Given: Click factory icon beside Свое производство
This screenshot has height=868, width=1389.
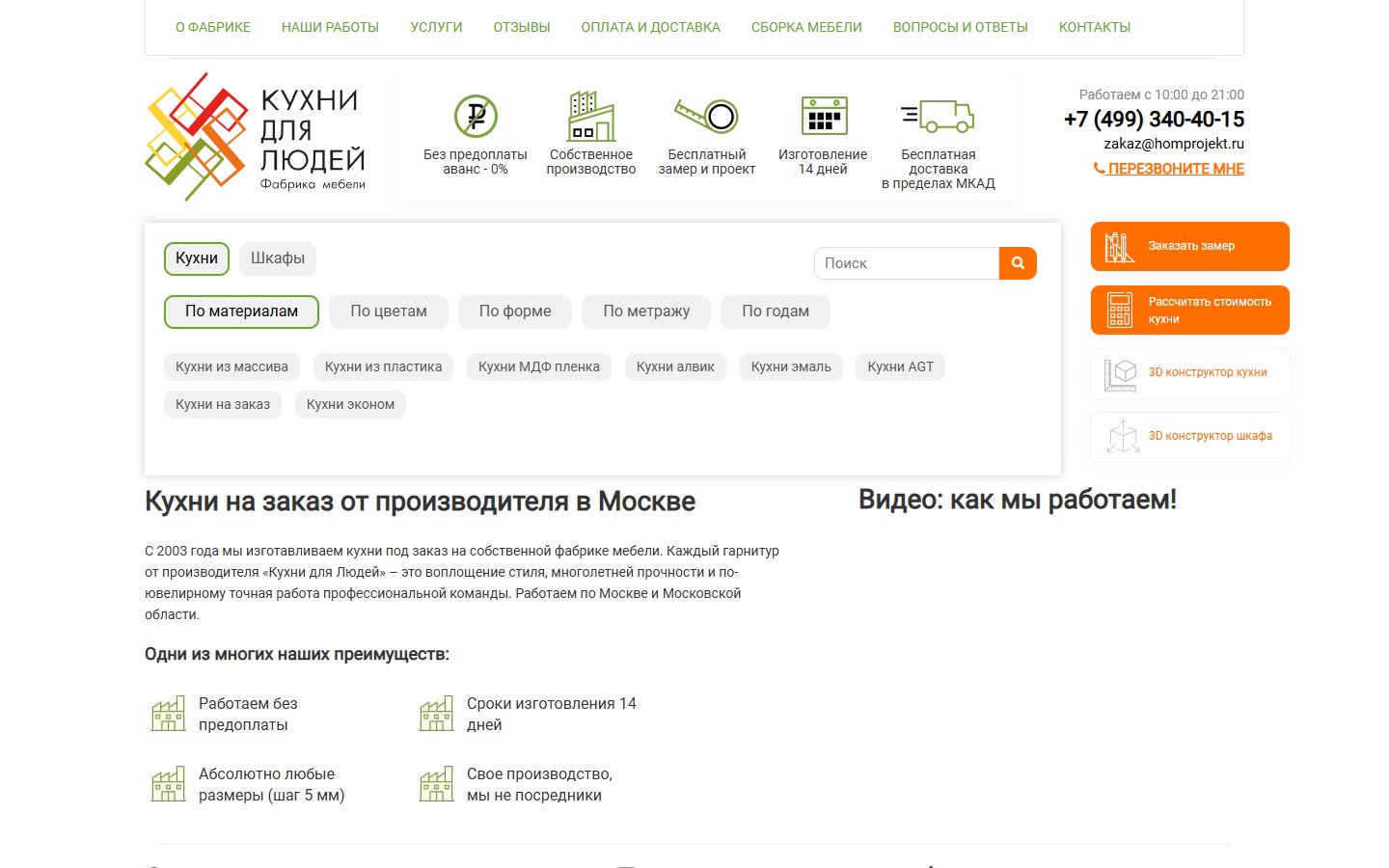Looking at the screenshot, I should pos(436,784).
